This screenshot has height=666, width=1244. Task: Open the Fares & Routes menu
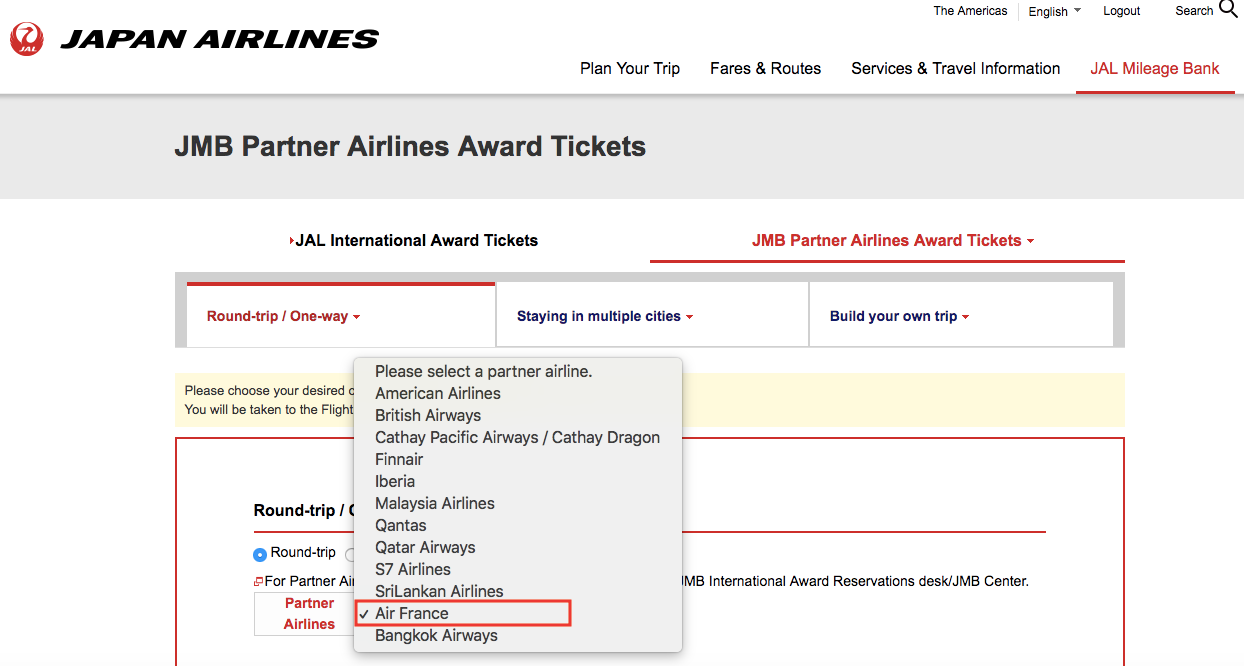click(x=765, y=68)
